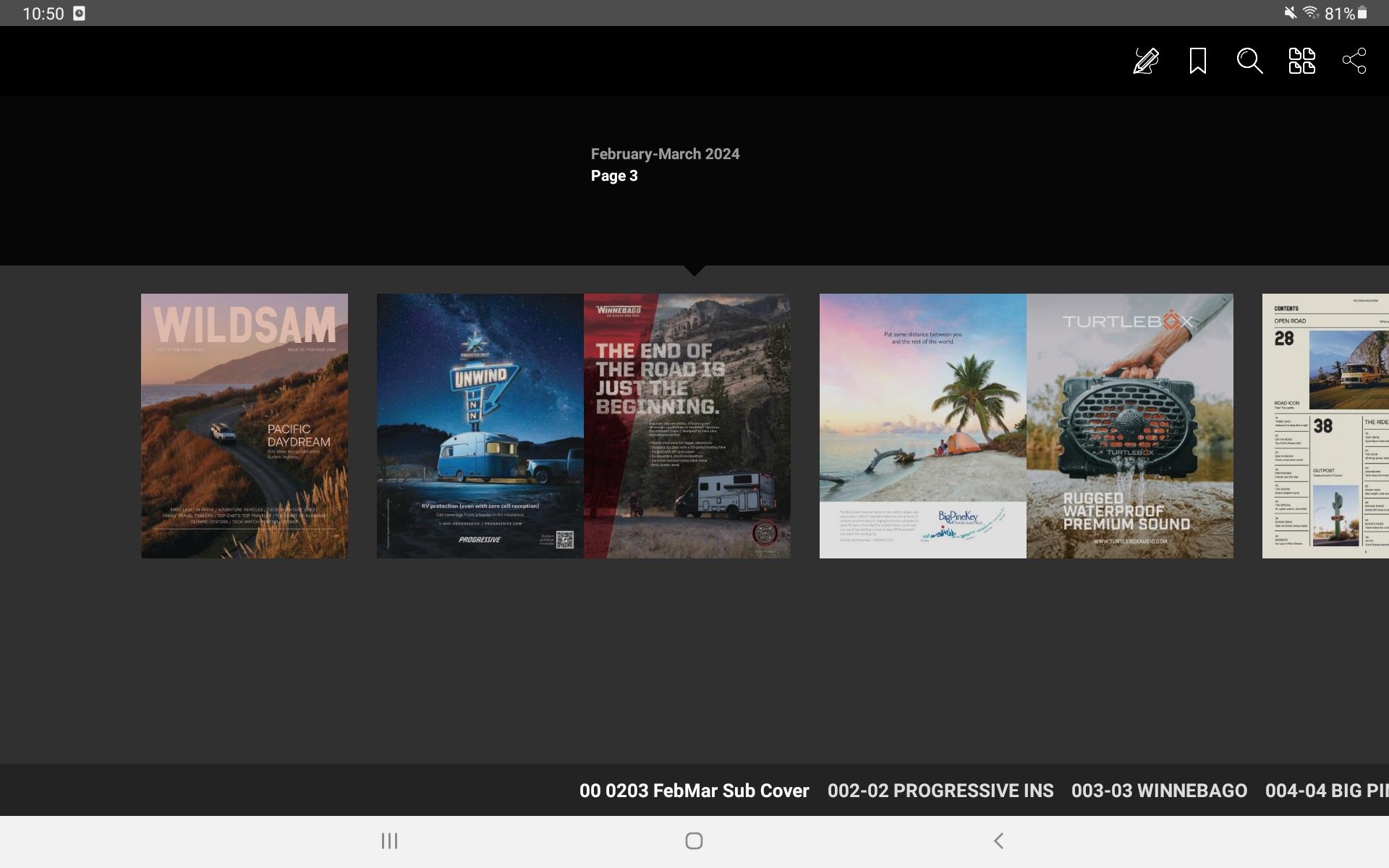
Task: Open the Big Pine Key page thumbnail
Action: [x=923, y=425]
